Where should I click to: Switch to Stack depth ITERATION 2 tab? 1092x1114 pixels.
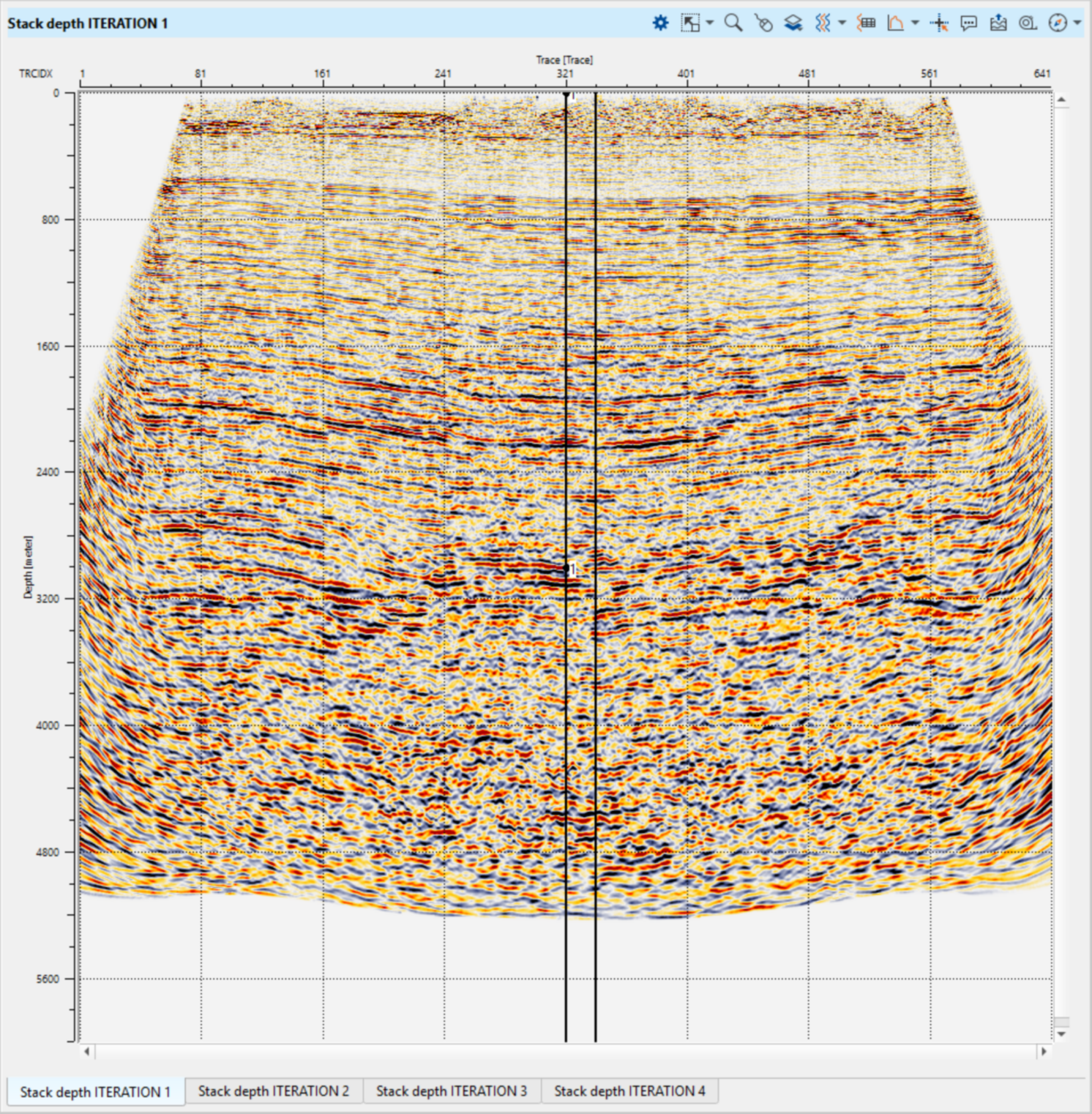(x=274, y=1091)
